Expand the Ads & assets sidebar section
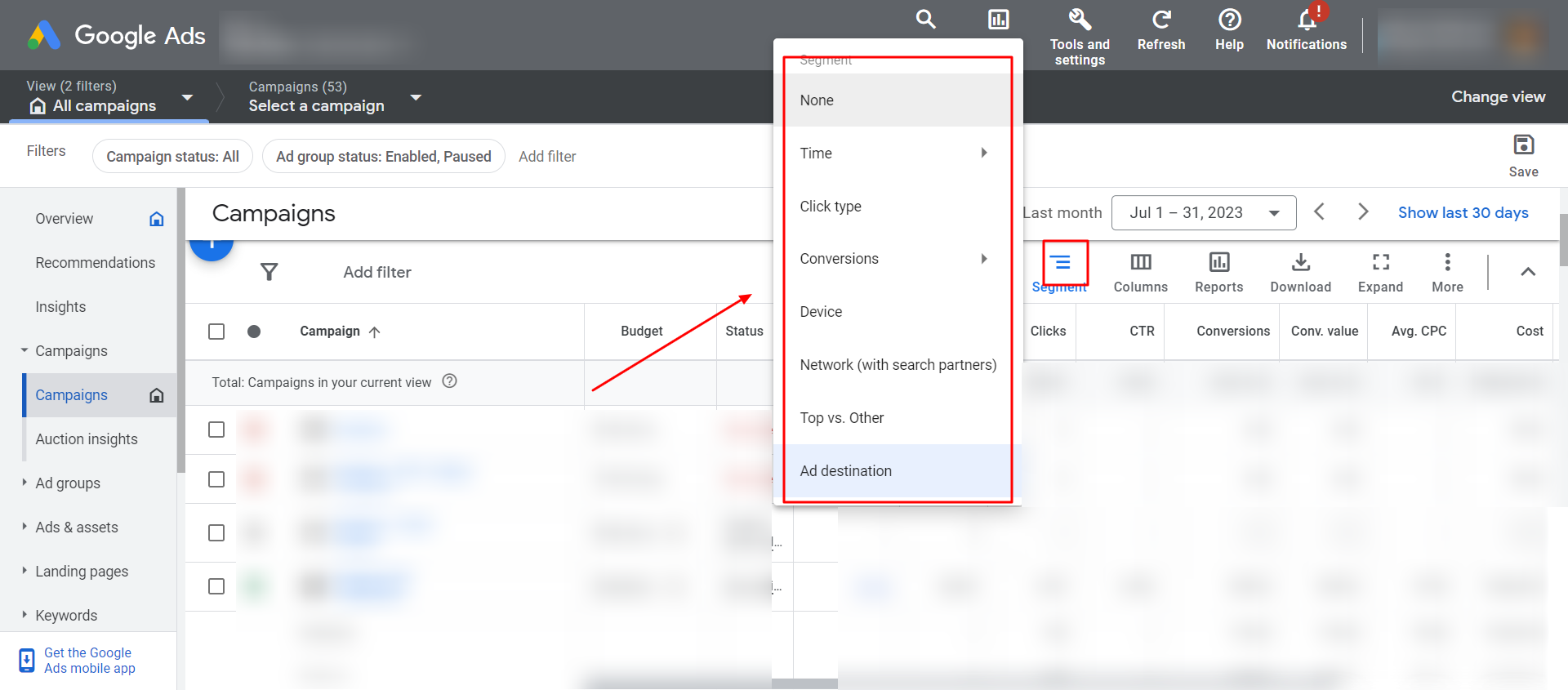 24,527
